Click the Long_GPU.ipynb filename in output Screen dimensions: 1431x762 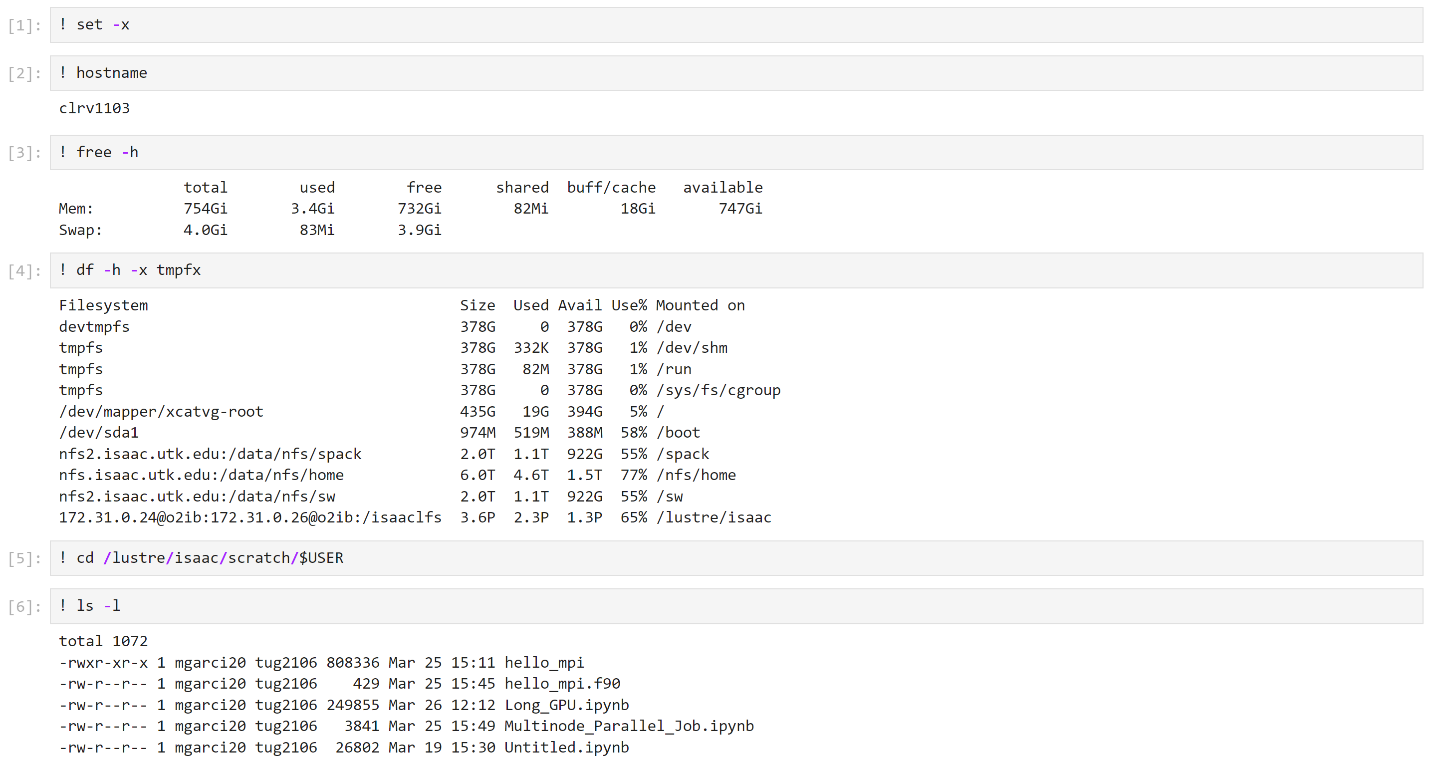tap(566, 705)
